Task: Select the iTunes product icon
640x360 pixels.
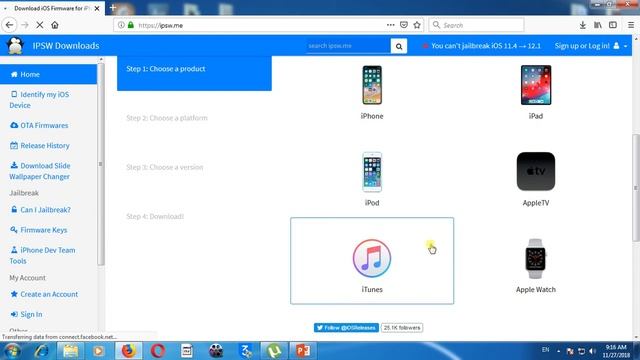Action: pos(372,258)
